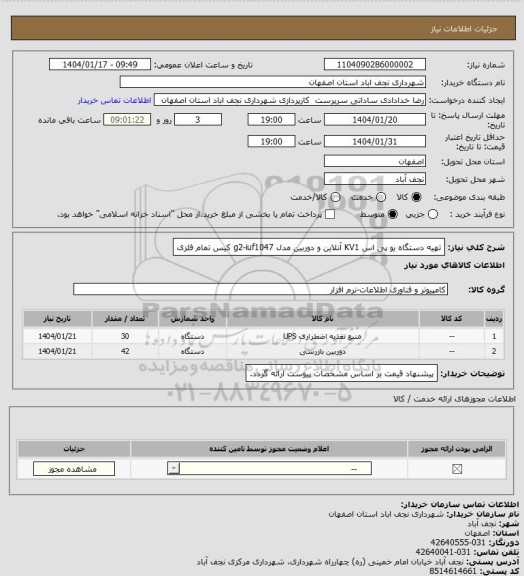Click the delivery province field اصفهان
This screenshot has width=524, height=576.
(x=375, y=161)
